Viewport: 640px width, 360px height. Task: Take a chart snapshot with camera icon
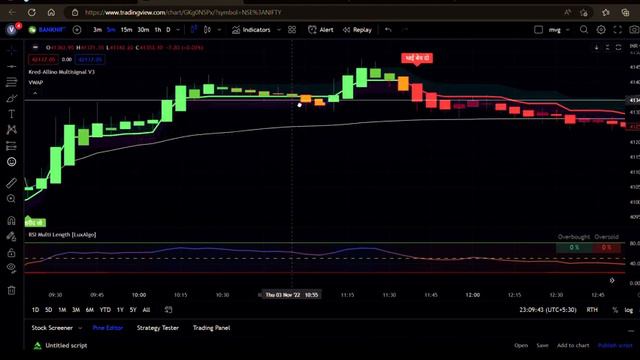(634, 30)
